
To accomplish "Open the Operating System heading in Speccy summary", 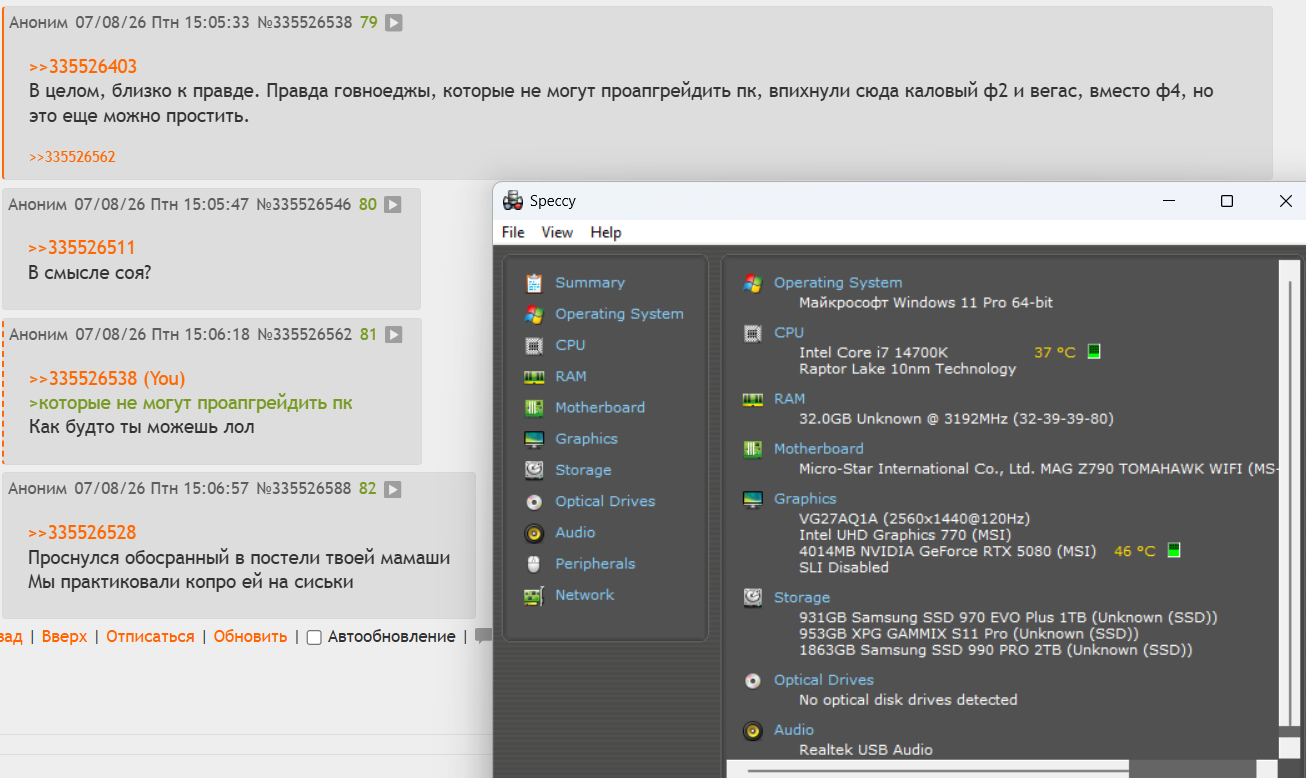I will tap(838, 283).
